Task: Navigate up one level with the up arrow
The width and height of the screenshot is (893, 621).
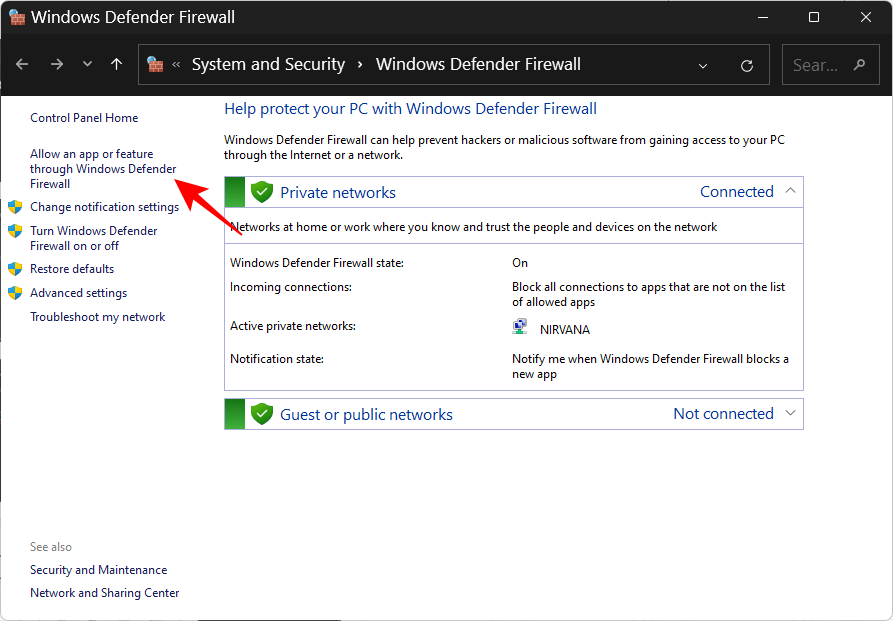Action: pos(115,63)
